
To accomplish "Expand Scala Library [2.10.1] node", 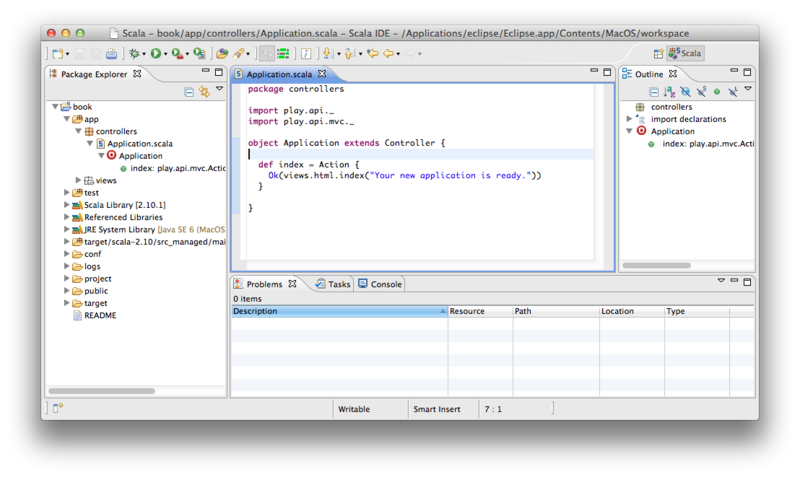I will [x=67, y=205].
